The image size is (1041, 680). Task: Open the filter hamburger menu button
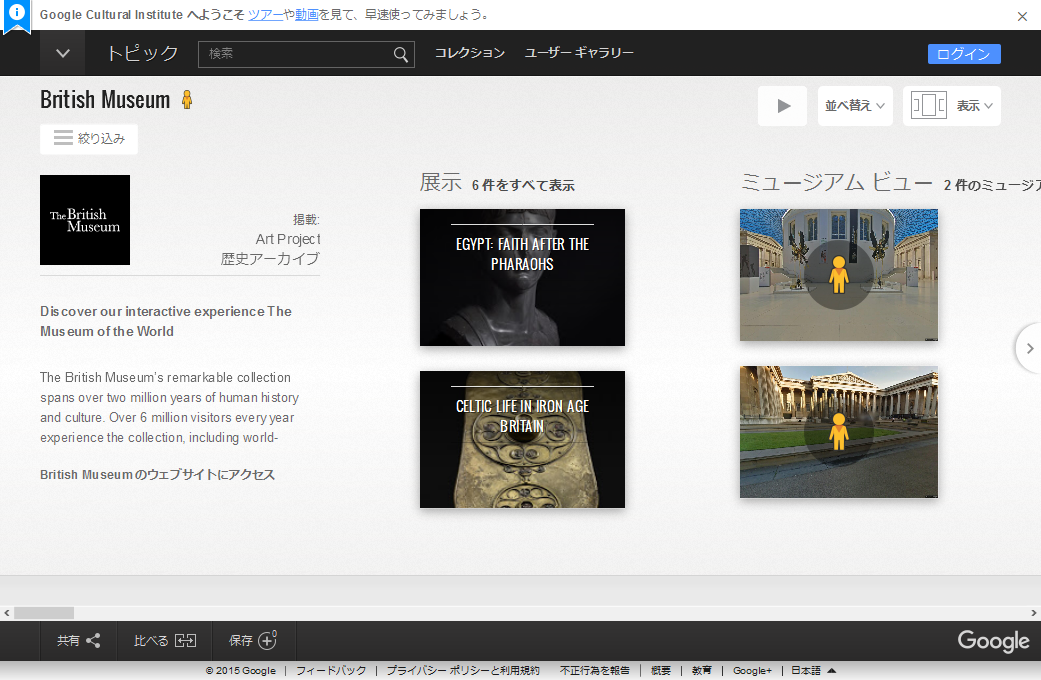[x=89, y=139]
